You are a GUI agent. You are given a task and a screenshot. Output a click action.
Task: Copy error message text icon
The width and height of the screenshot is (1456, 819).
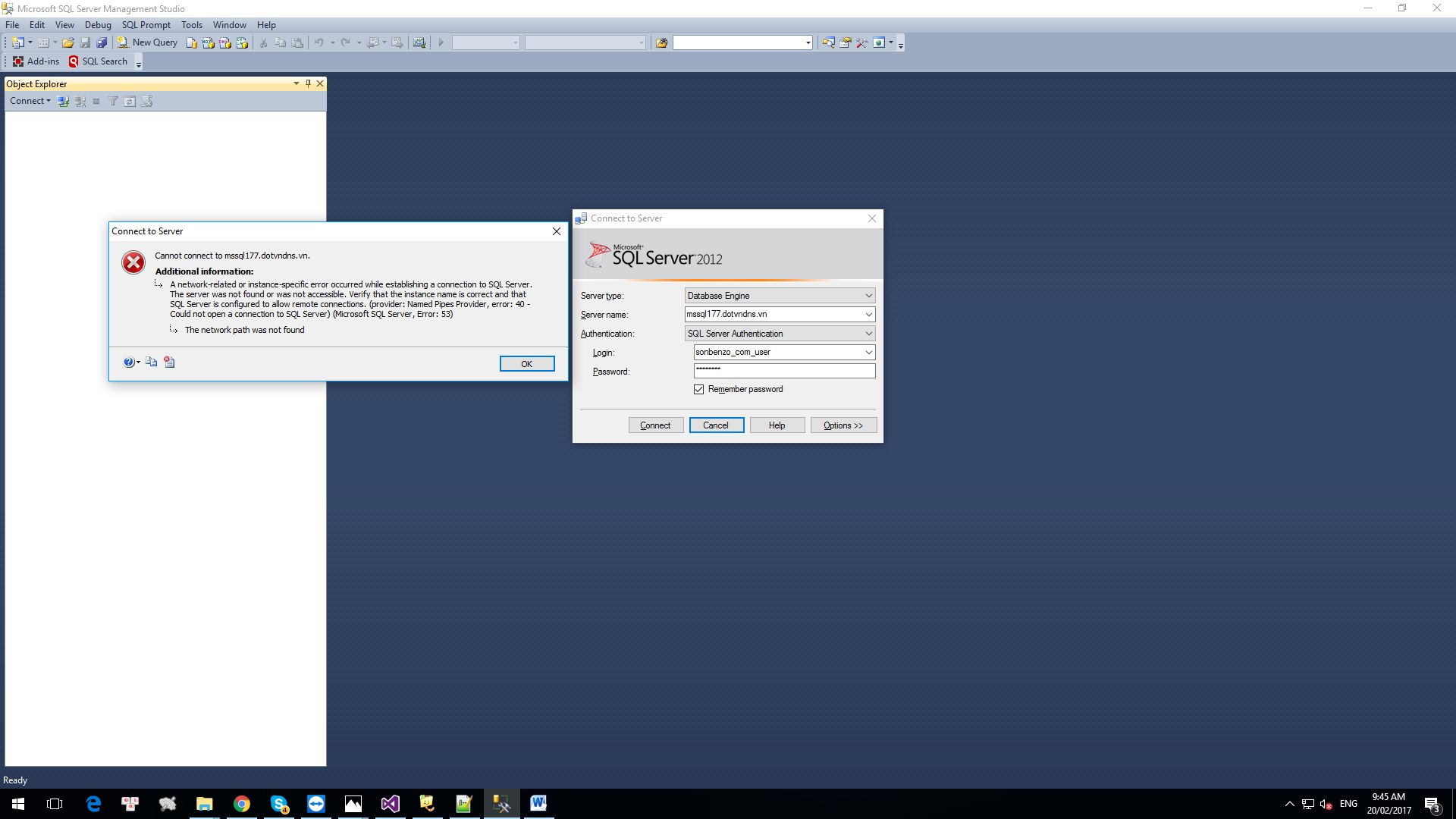(x=152, y=362)
